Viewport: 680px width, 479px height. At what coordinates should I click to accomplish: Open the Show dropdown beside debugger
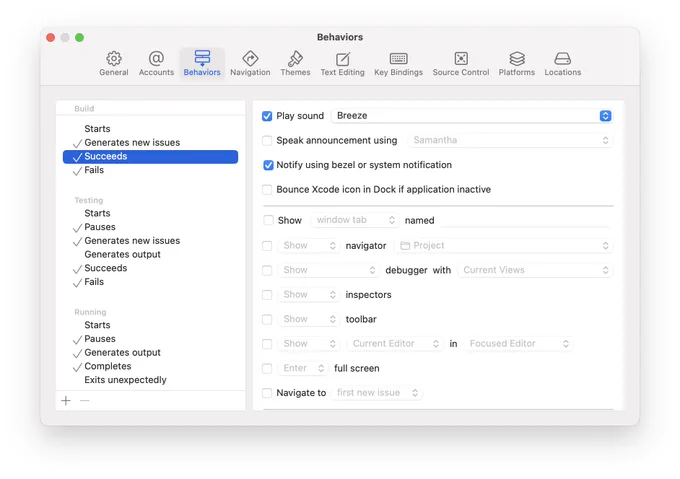coord(328,270)
